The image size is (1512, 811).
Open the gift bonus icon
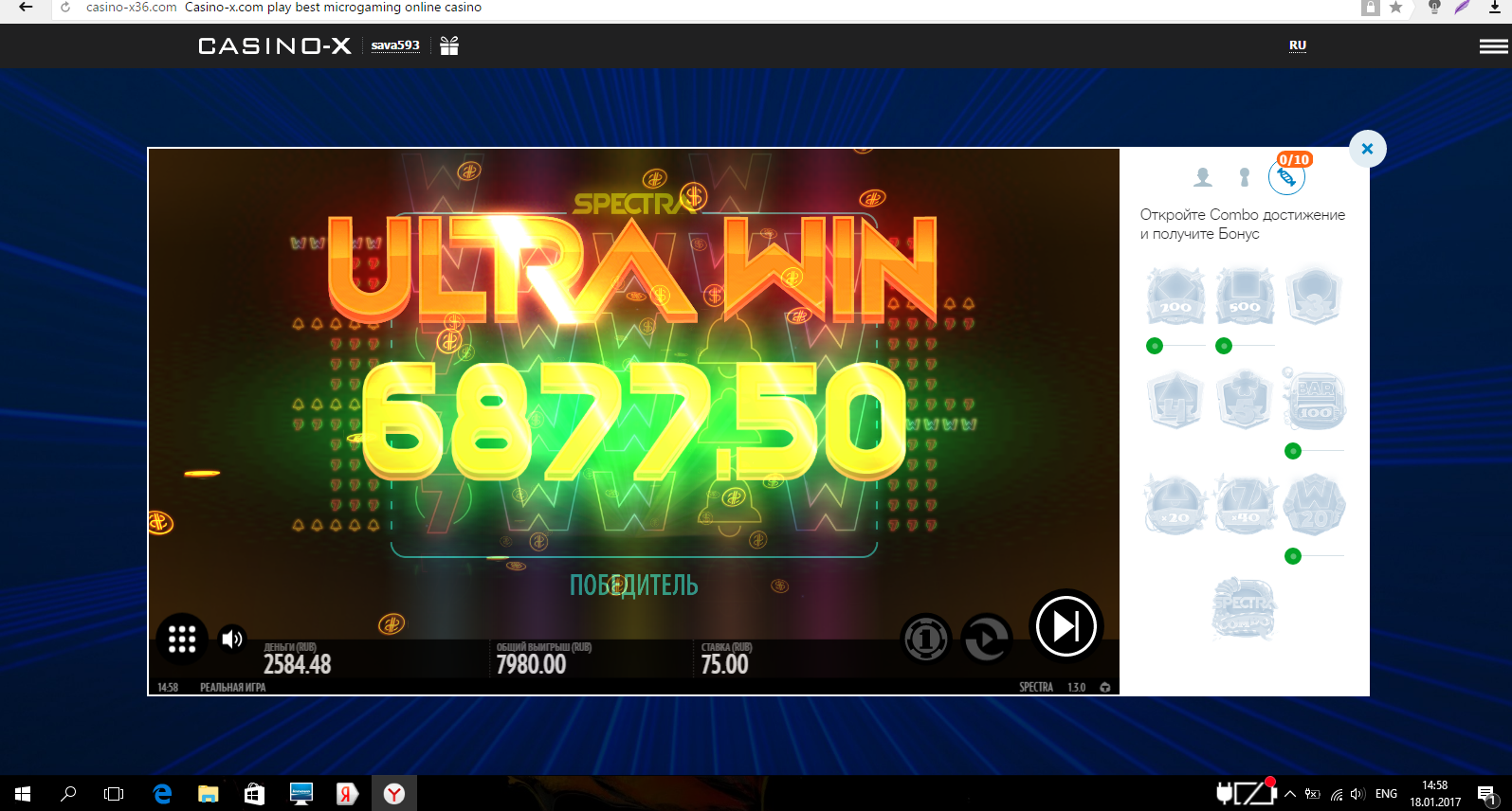[x=449, y=45]
